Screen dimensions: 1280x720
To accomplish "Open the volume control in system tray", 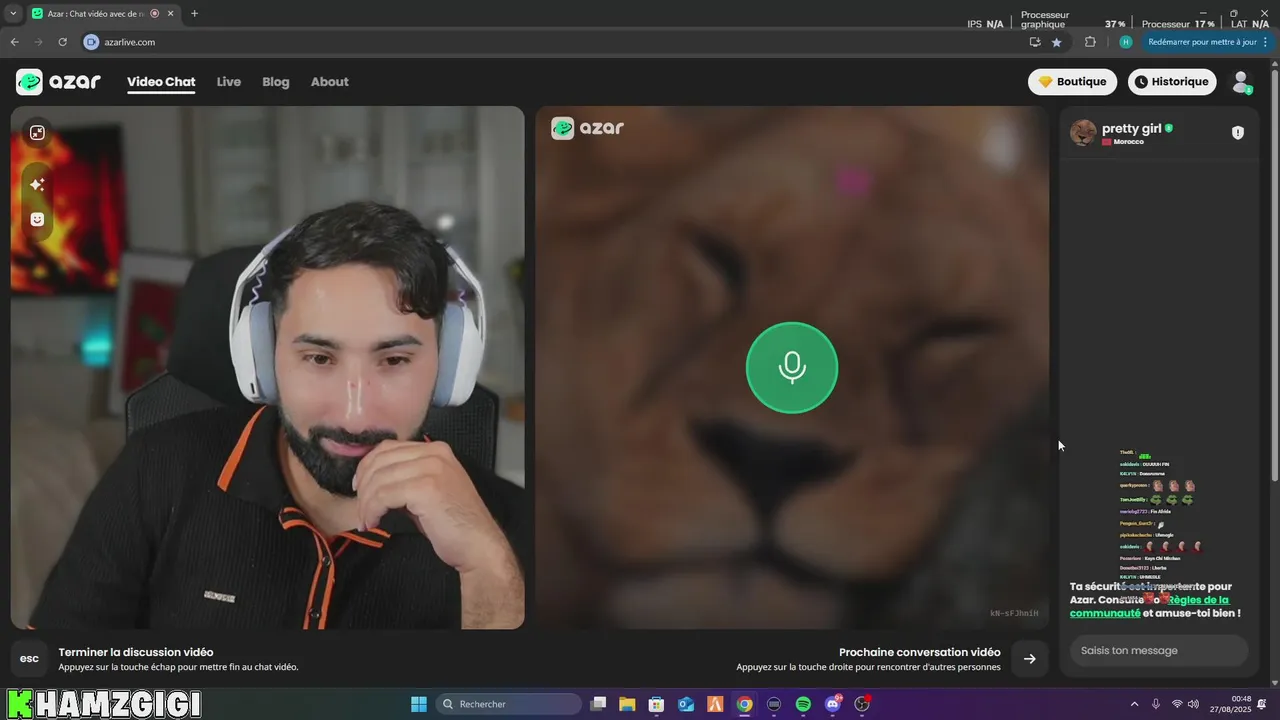I will (x=1193, y=704).
